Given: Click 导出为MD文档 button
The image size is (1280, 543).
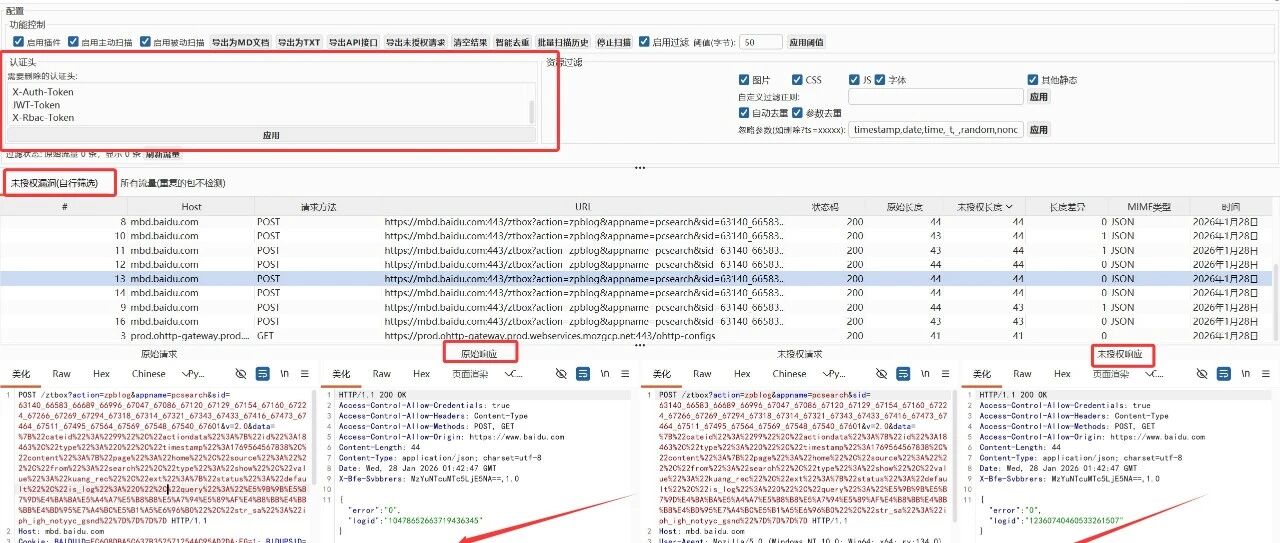Looking at the screenshot, I should pos(240,42).
